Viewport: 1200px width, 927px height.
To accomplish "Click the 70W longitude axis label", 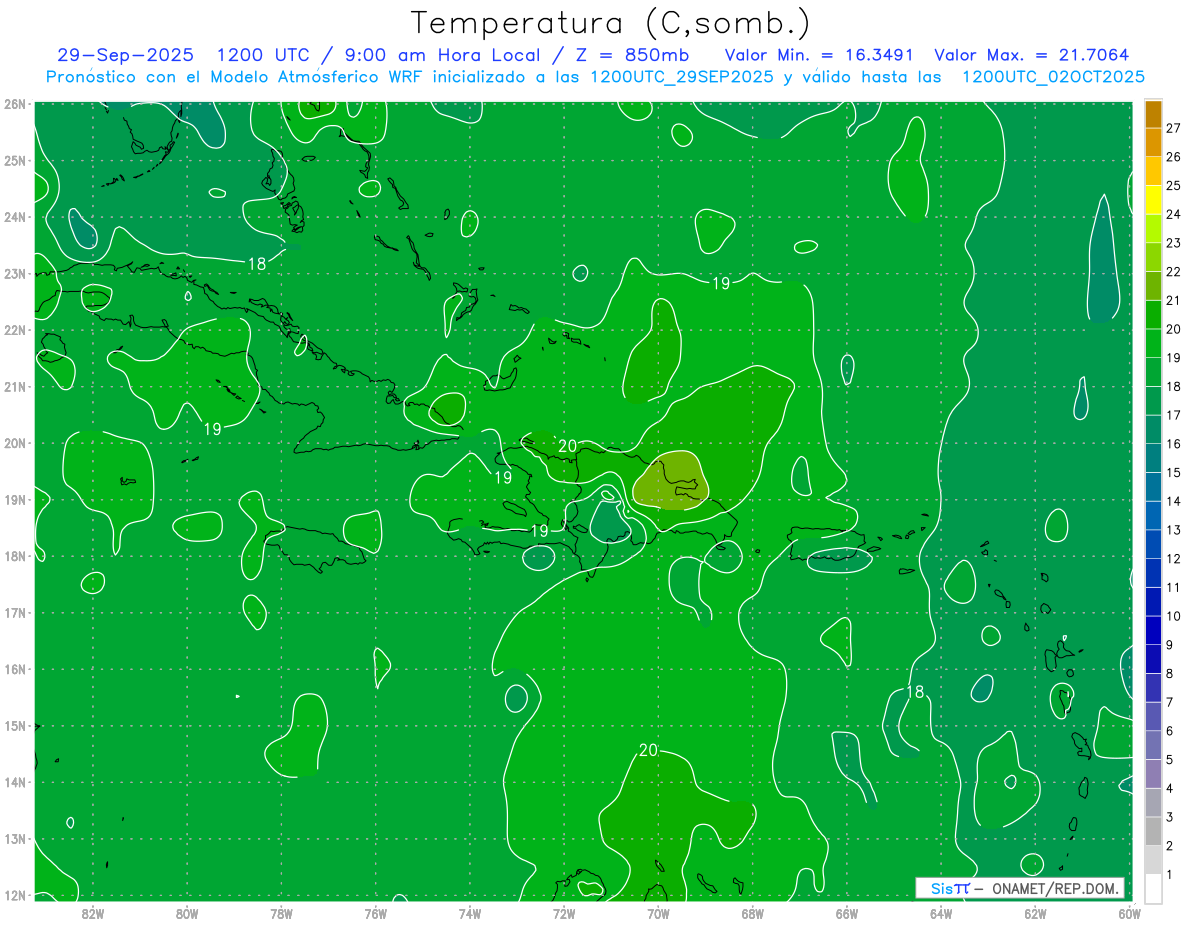I will point(658,913).
